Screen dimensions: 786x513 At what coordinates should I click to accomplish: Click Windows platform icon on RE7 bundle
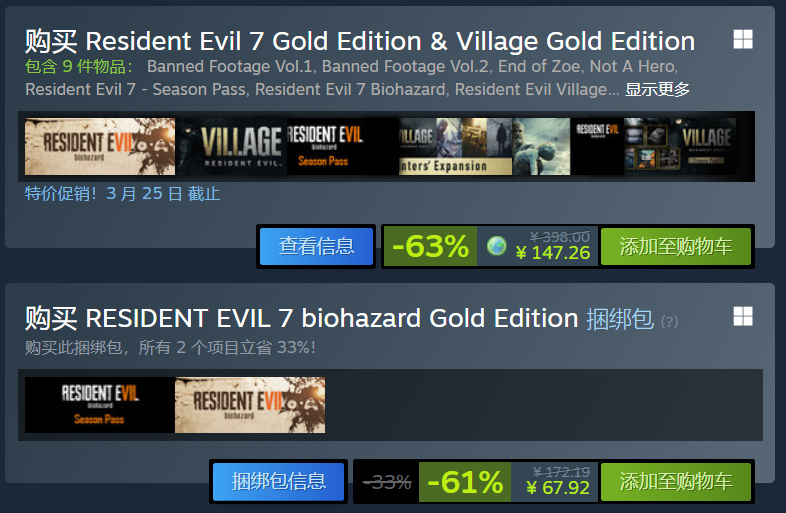(743, 316)
